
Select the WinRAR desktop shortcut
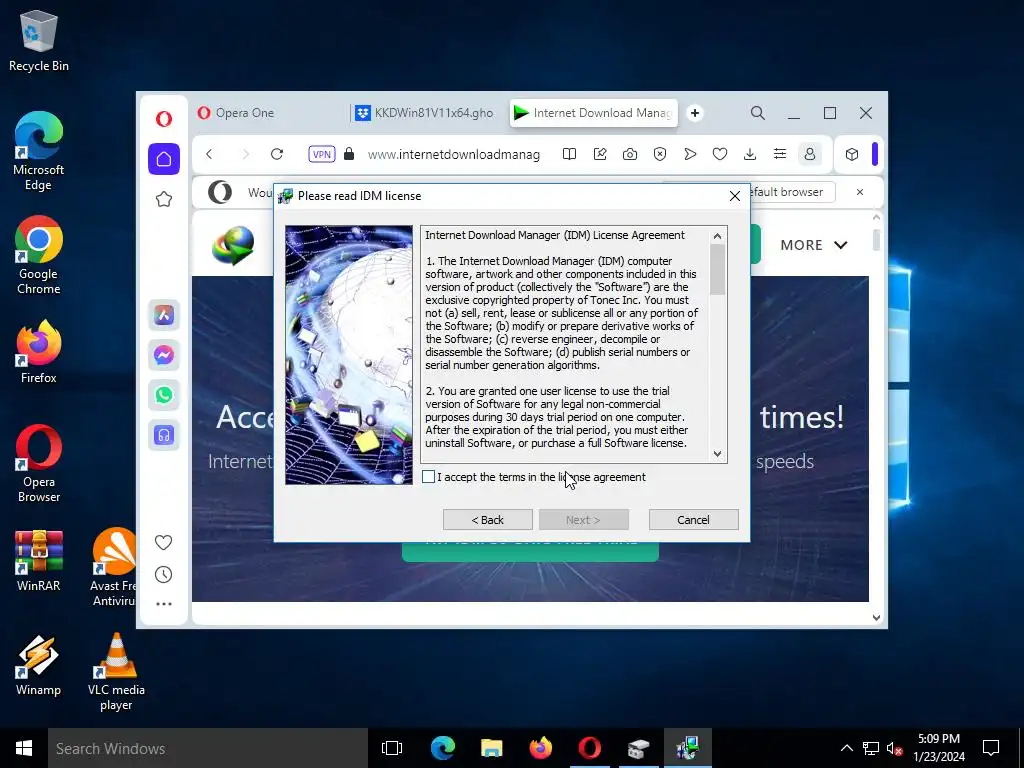[x=39, y=560]
